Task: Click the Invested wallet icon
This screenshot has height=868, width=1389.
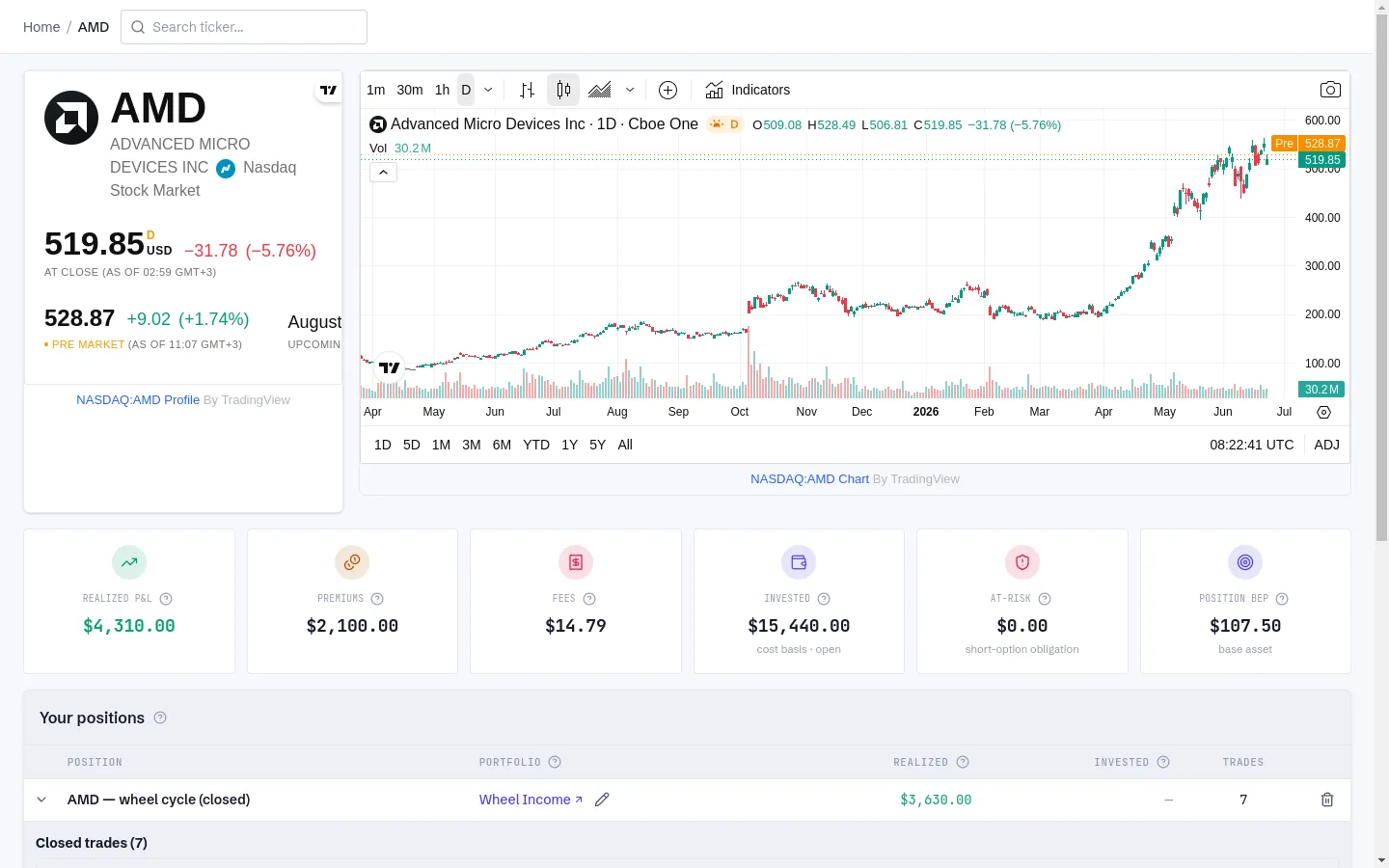Action: (x=799, y=562)
